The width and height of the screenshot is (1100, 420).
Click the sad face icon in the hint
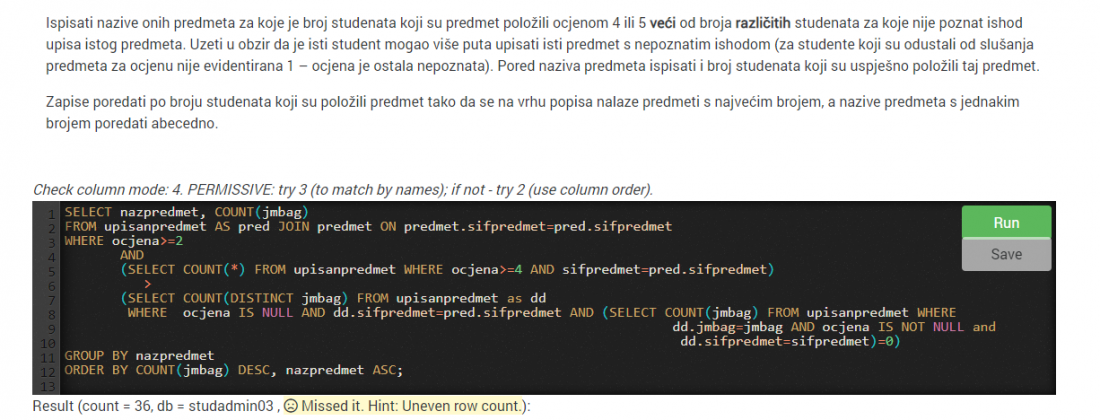point(291,407)
